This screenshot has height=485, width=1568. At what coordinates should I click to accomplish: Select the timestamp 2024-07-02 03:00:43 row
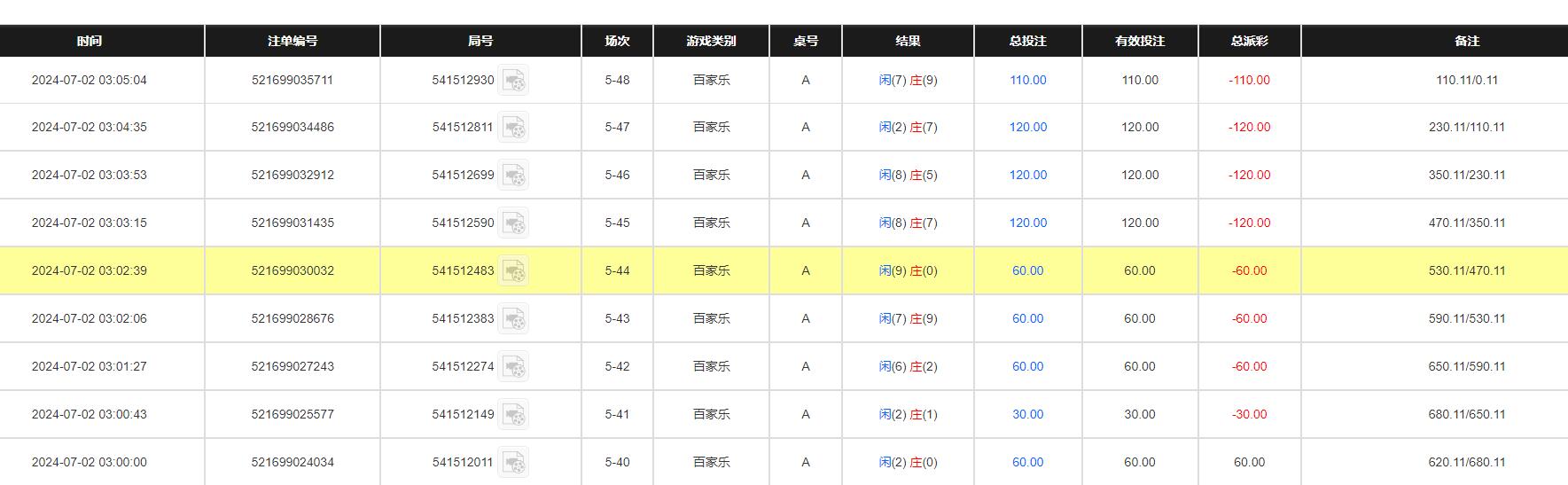click(90, 414)
